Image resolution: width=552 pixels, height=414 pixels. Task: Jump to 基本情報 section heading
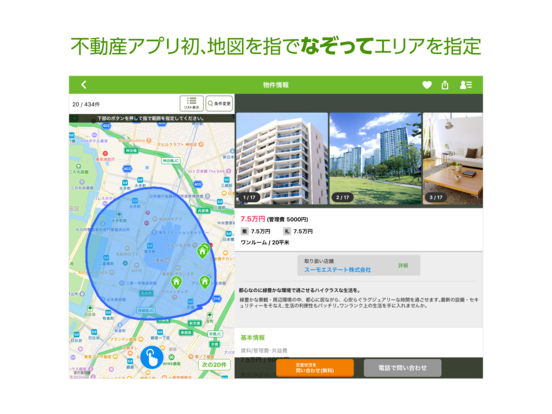click(252, 337)
